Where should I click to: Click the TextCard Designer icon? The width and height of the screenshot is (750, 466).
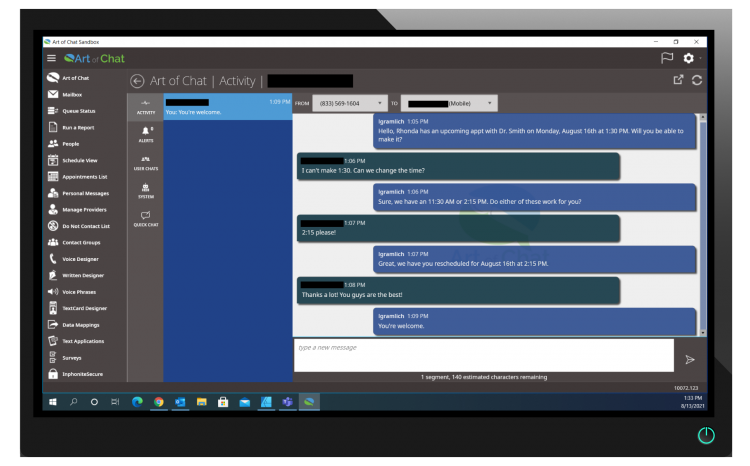coord(53,308)
